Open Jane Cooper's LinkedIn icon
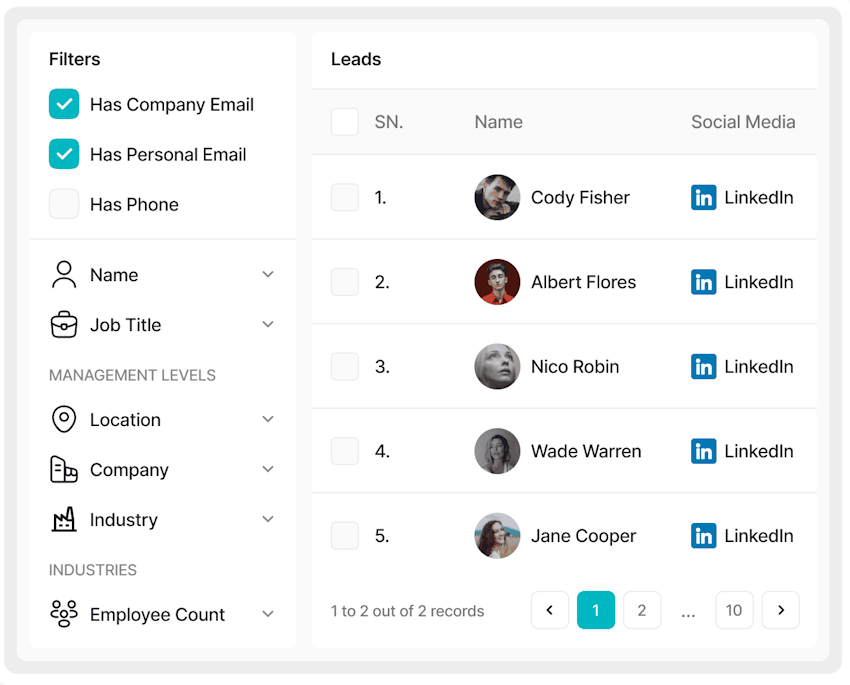Screen dimensions: 850x685 click(704, 536)
